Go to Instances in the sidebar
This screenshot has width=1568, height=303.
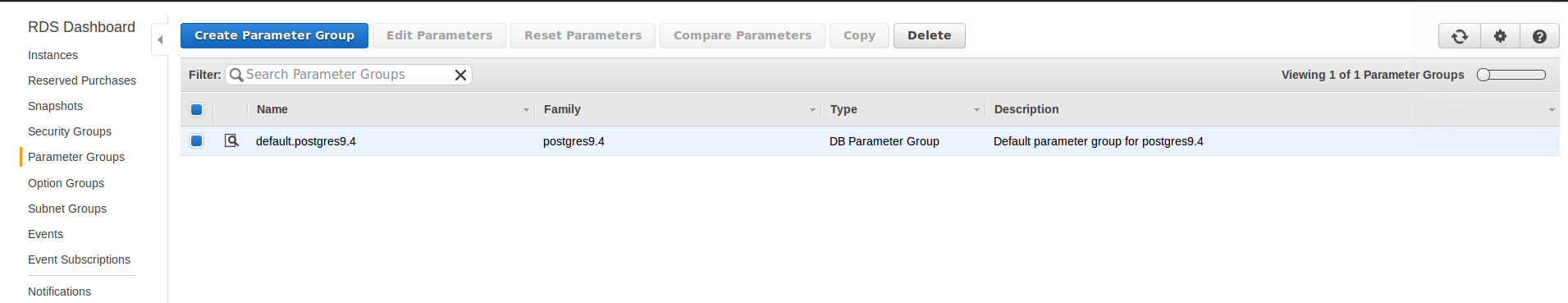(53, 55)
